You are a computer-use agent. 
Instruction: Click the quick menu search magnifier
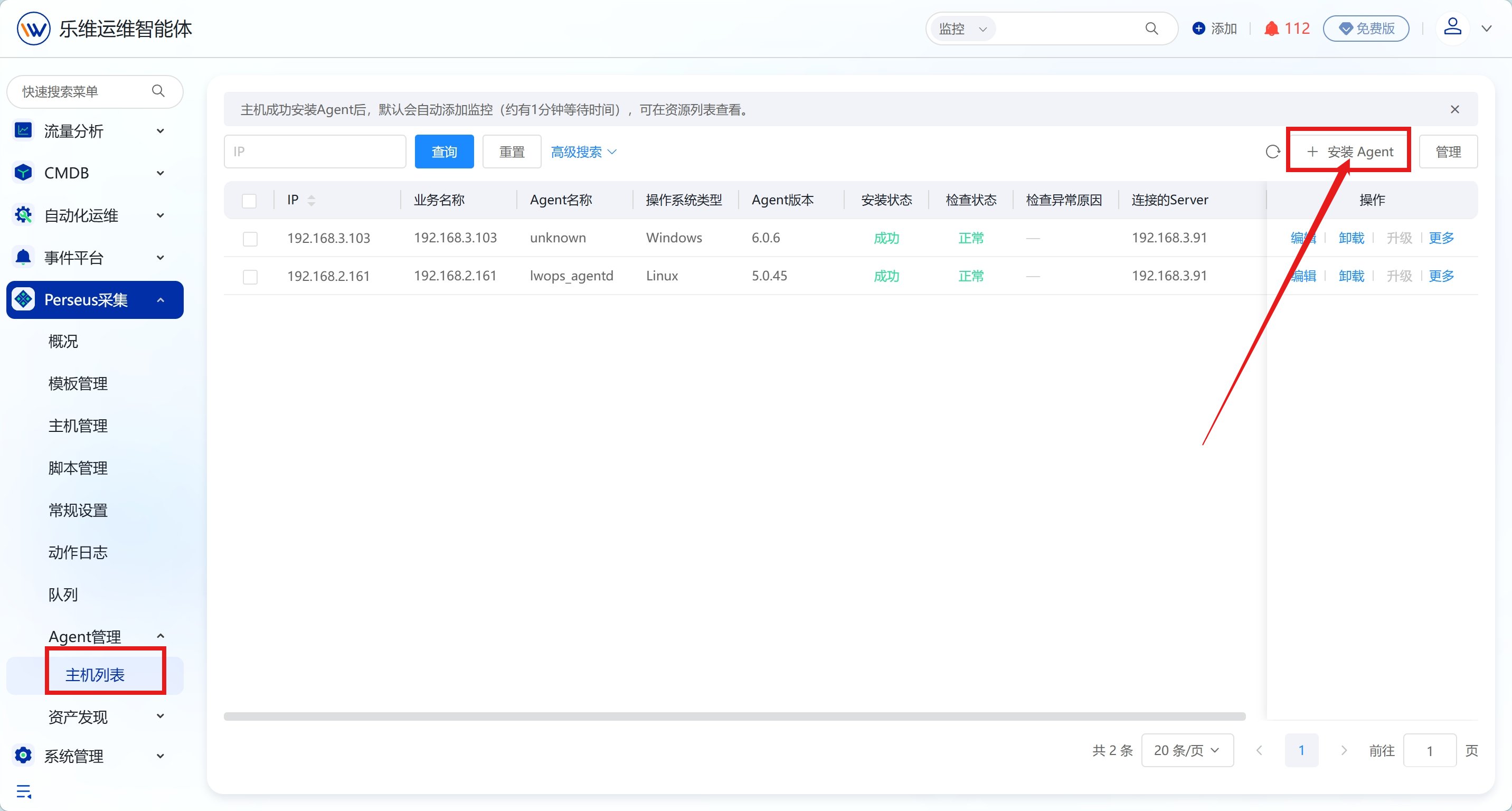(158, 91)
